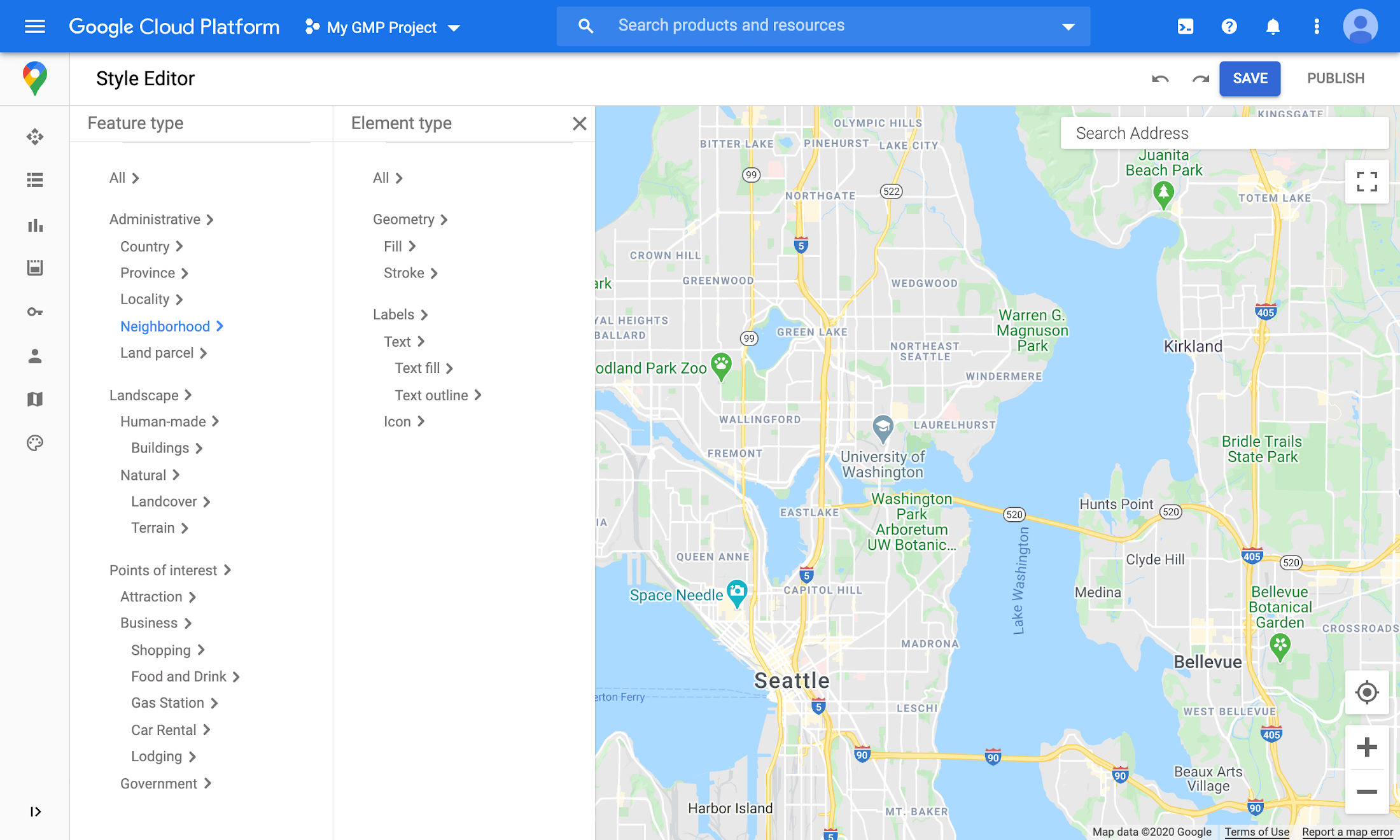Close the Element type panel
This screenshot has width=1400, height=840.
(579, 123)
